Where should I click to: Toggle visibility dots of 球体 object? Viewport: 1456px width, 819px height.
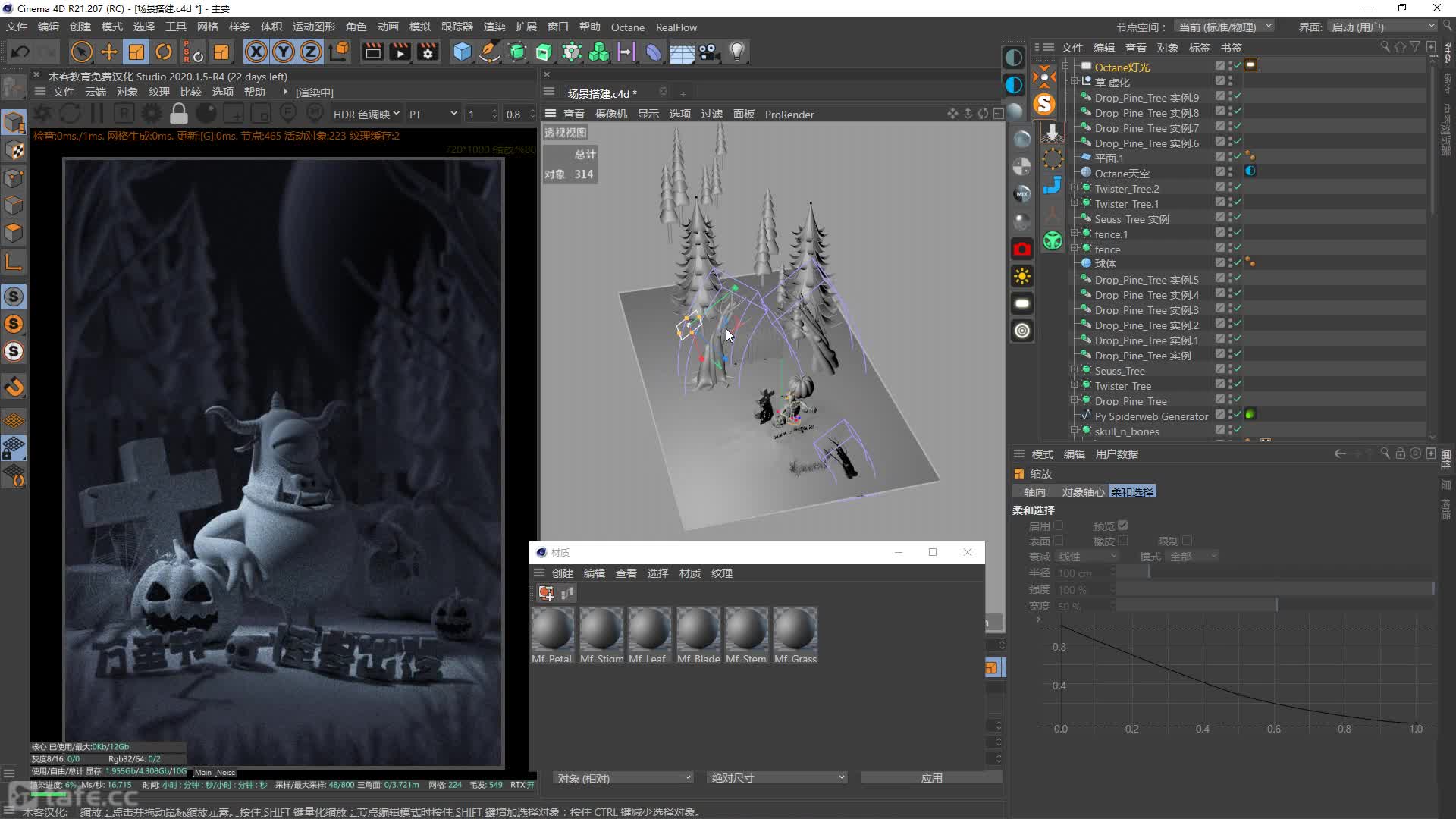[1230, 263]
